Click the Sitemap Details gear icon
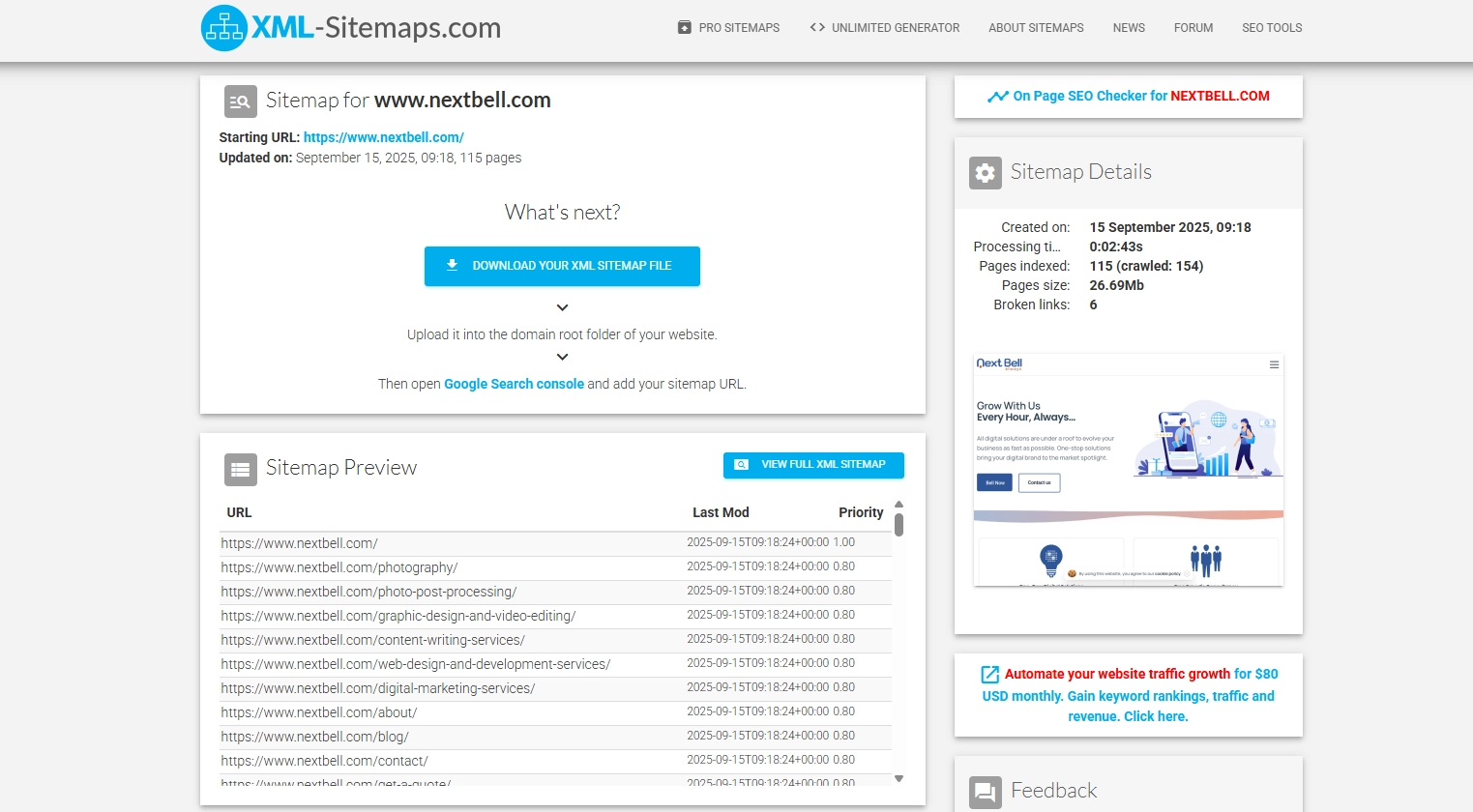The width and height of the screenshot is (1473, 812). point(985,173)
